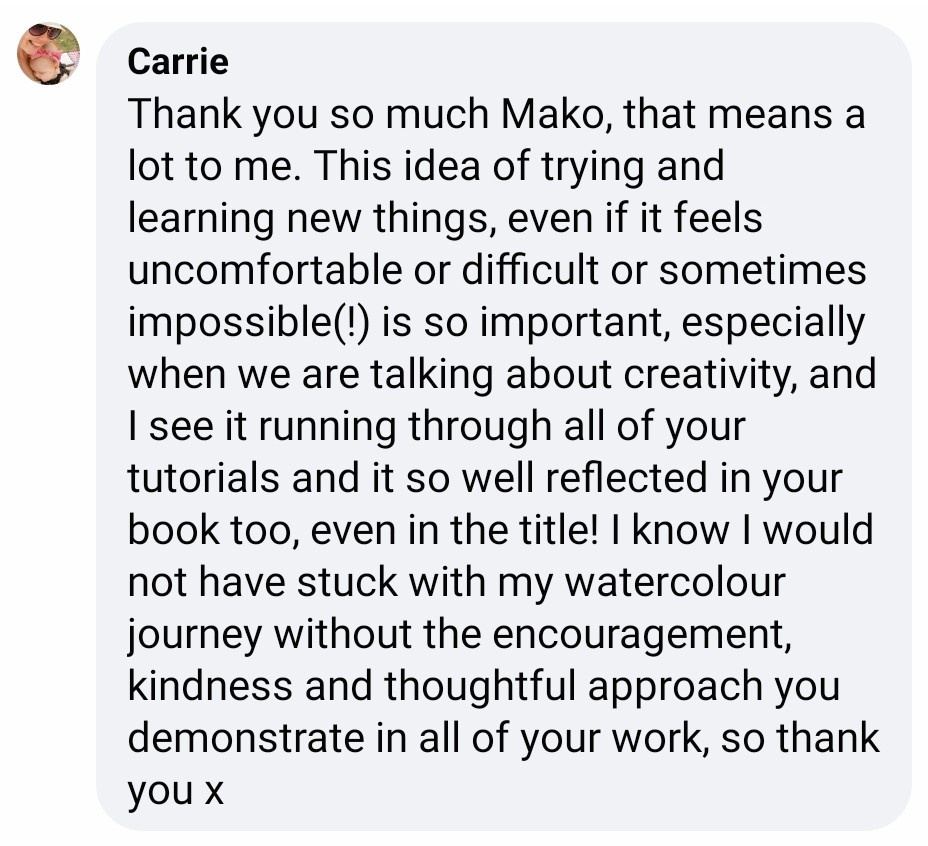The height and width of the screenshot is (846, 928).
Task: Click the word 'demonstrate' in the comment
Action: tap(246, 739)
